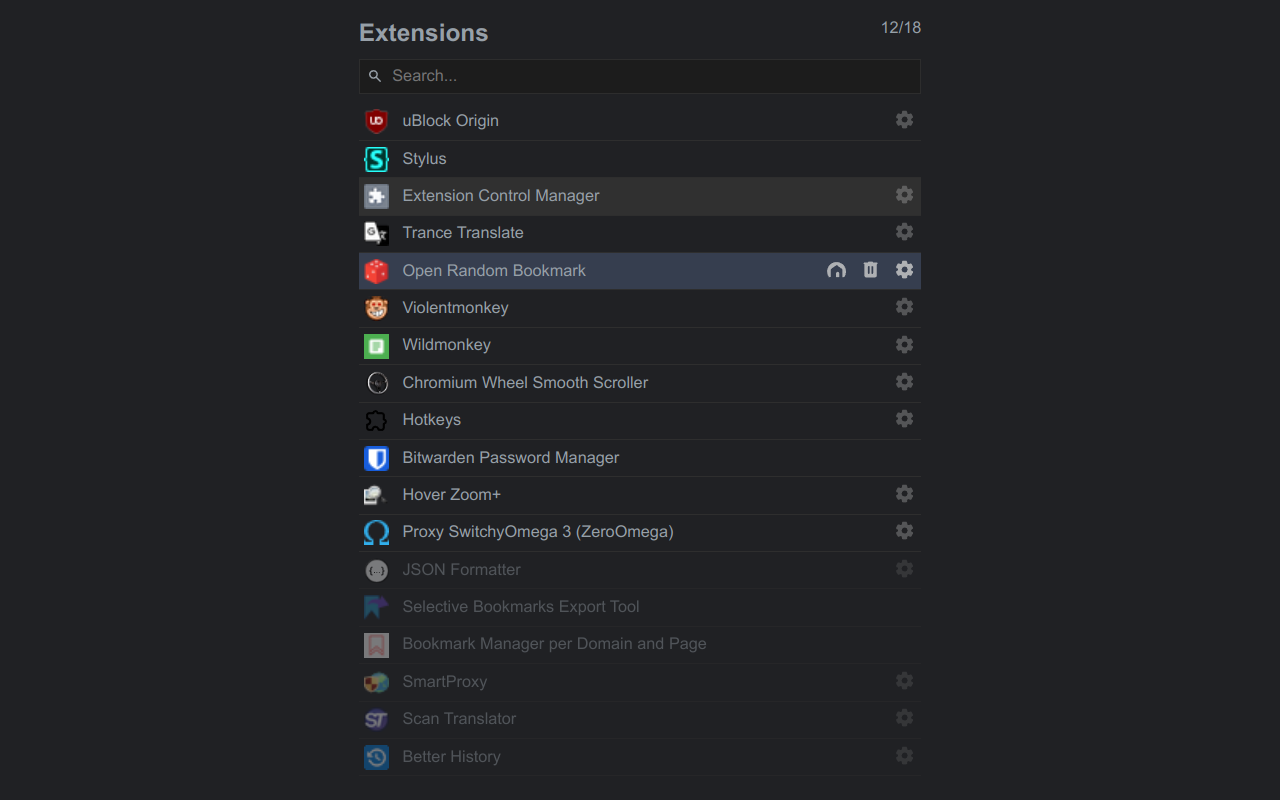Click Chromium Wheel Smooth Scroller name
The width and height of the screenshot is (1280, 800).
(525, 383)
